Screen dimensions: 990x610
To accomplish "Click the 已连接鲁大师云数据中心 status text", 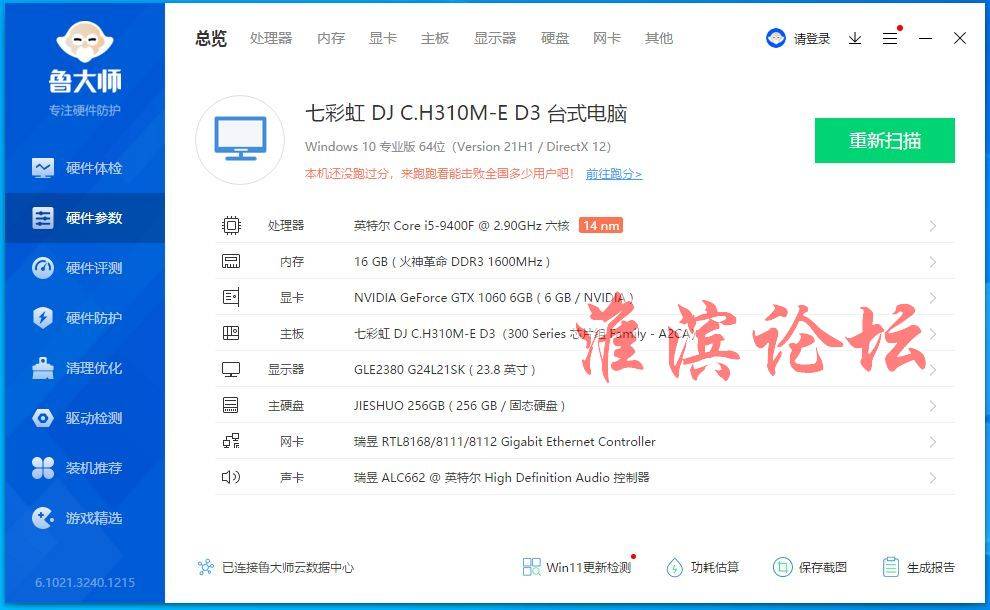I will point(288,568).
